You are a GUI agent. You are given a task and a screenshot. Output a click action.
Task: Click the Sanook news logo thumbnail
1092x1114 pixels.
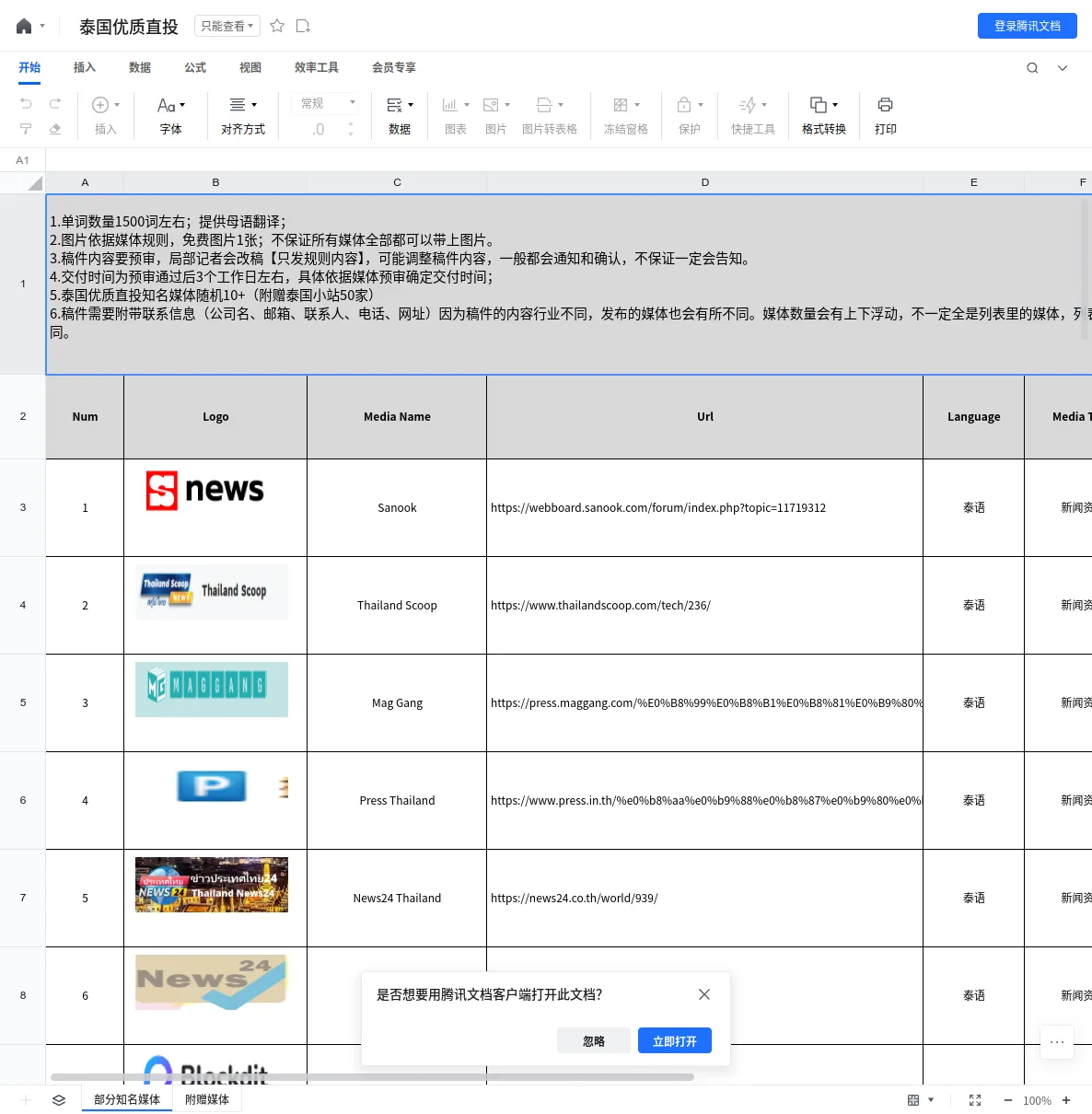pos(205,490)
